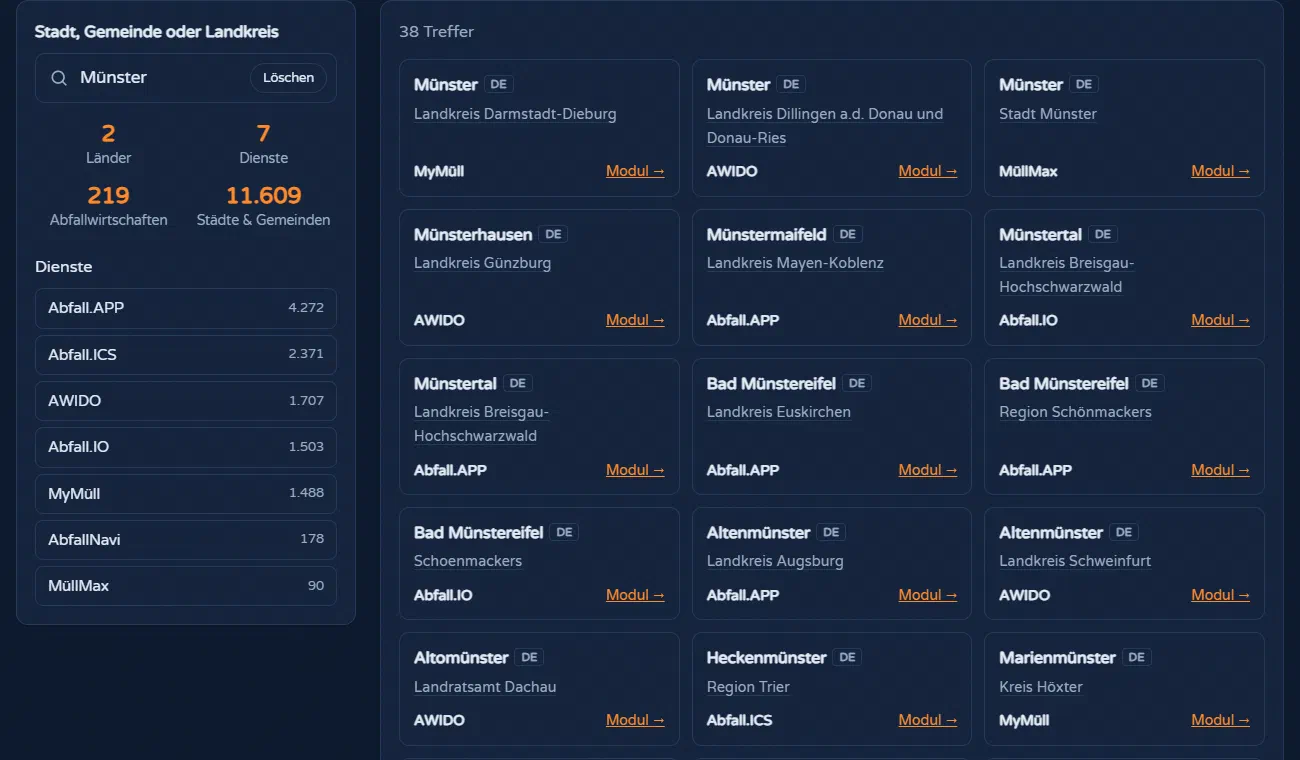Select the Abfall.IO service filter

click(x=186, y=447)
